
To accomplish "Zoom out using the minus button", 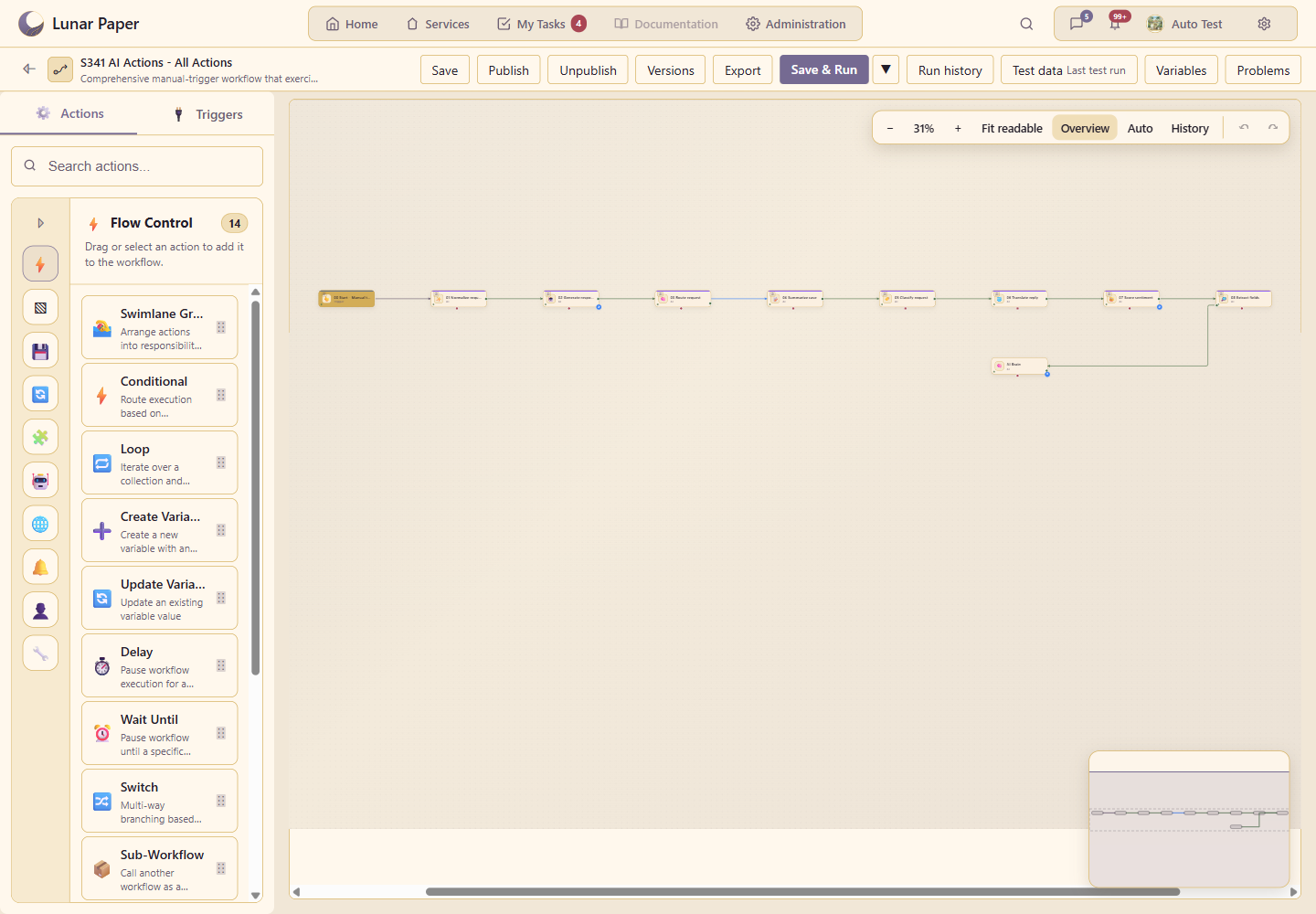I will pos(890,128).
